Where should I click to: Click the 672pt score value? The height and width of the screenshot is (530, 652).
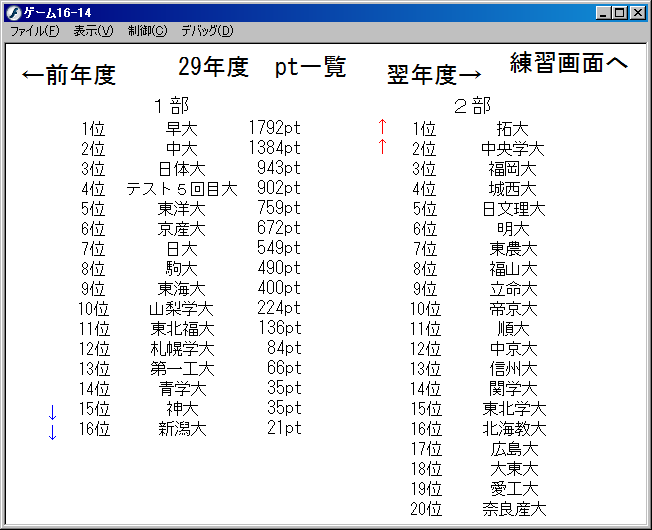[279, 227]
